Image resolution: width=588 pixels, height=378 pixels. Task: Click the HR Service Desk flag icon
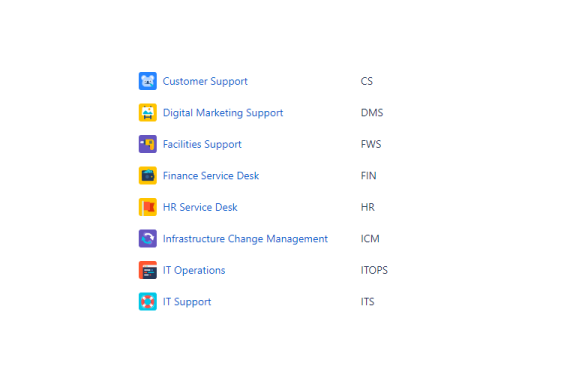tap(148, 207)
